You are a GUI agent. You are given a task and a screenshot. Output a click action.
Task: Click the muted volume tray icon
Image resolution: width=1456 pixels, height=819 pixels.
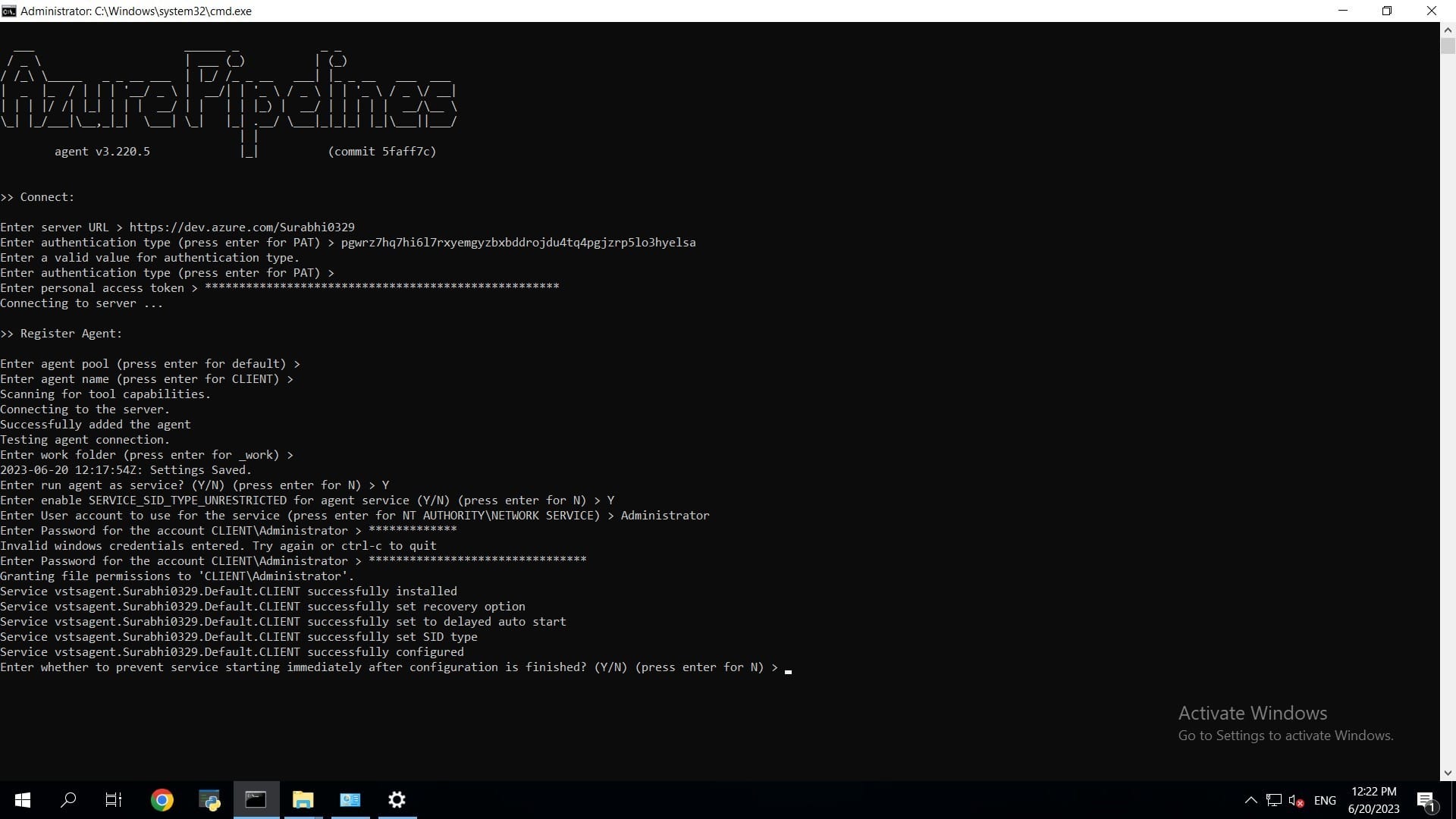(x=1296, y=800)
